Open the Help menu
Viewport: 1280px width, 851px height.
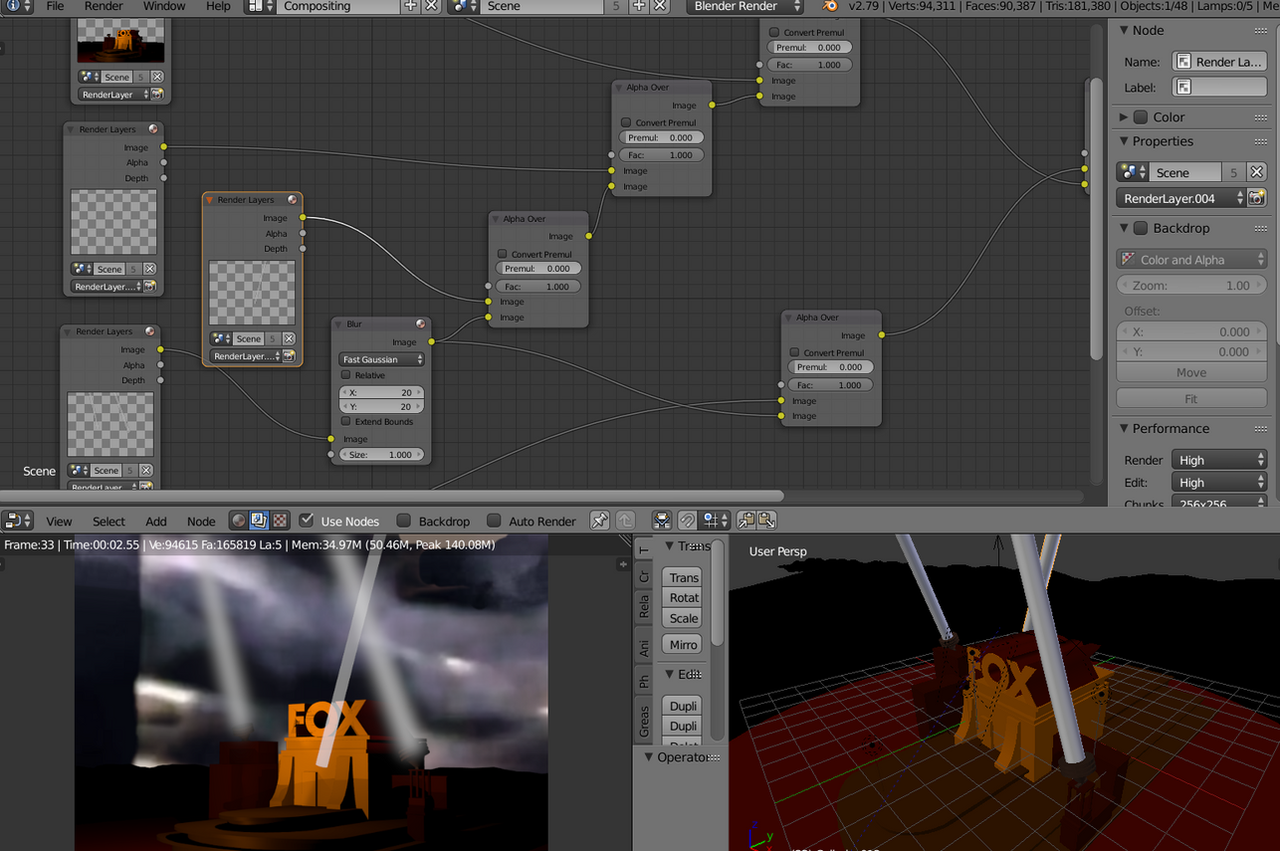coord(218,6)
